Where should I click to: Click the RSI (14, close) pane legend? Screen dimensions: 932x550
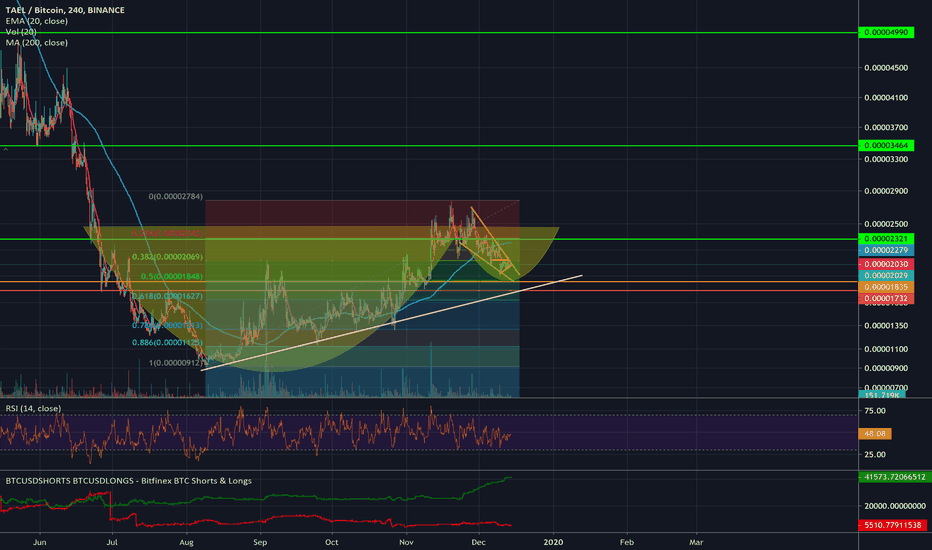[33, 408]
